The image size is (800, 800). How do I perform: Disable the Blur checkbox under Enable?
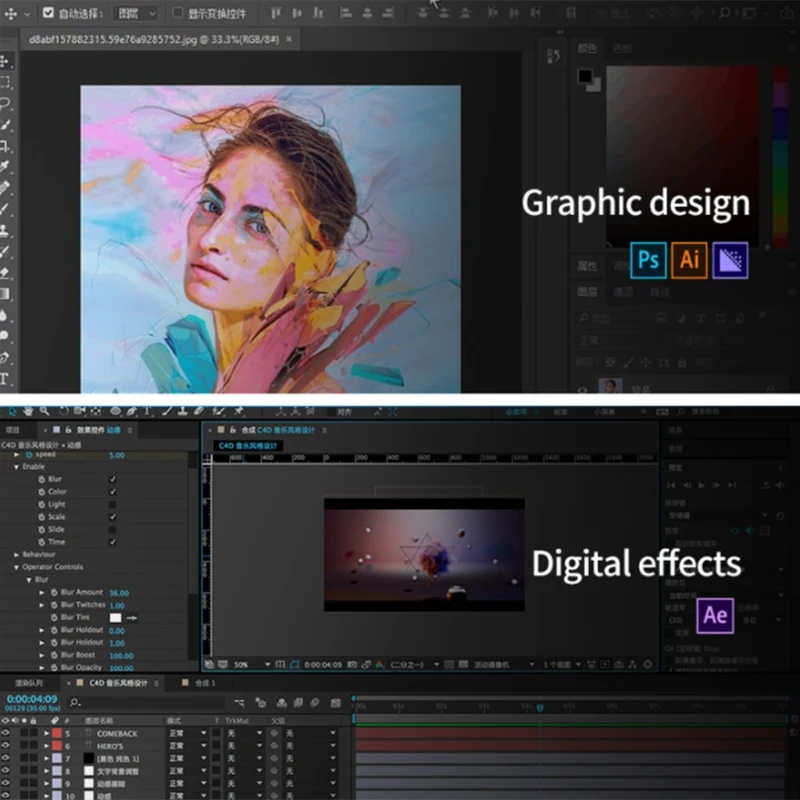(x=112, y=479)
